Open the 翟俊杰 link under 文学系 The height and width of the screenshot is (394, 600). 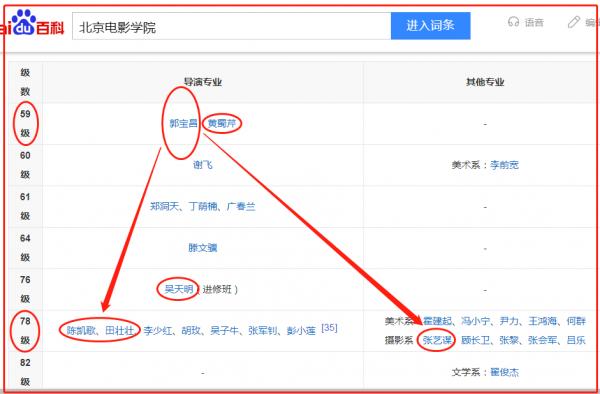click(504, 372)
